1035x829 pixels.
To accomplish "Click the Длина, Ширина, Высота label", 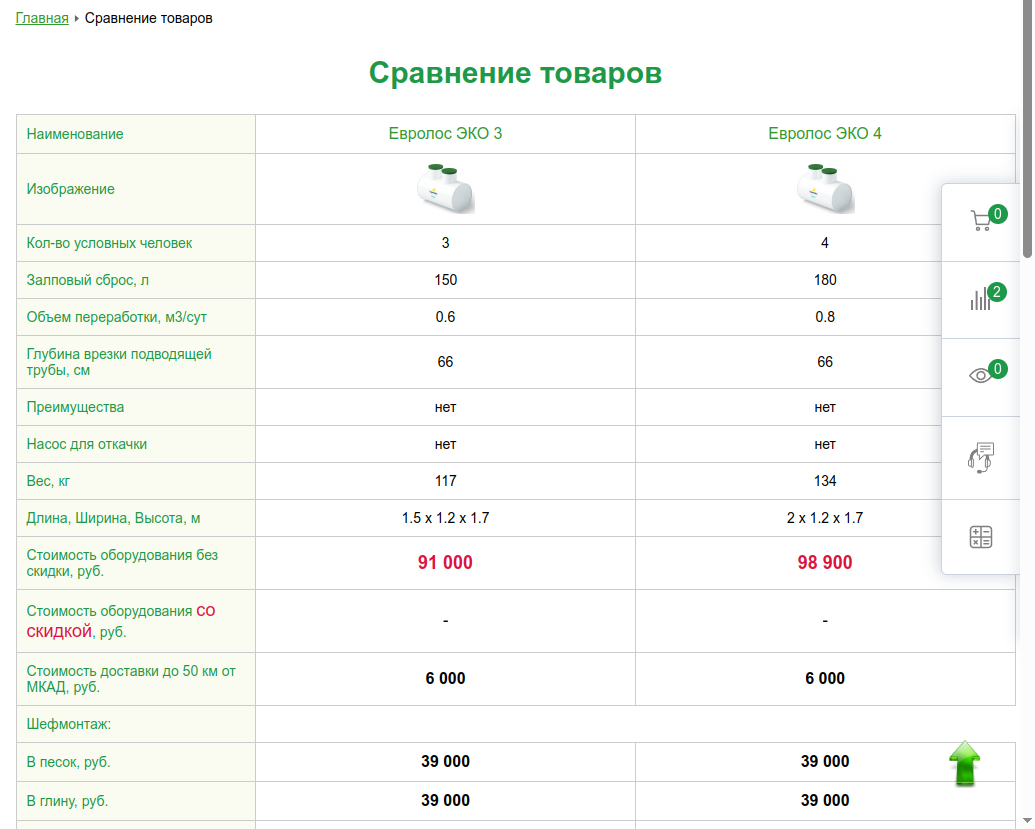I will coord(113,517).
